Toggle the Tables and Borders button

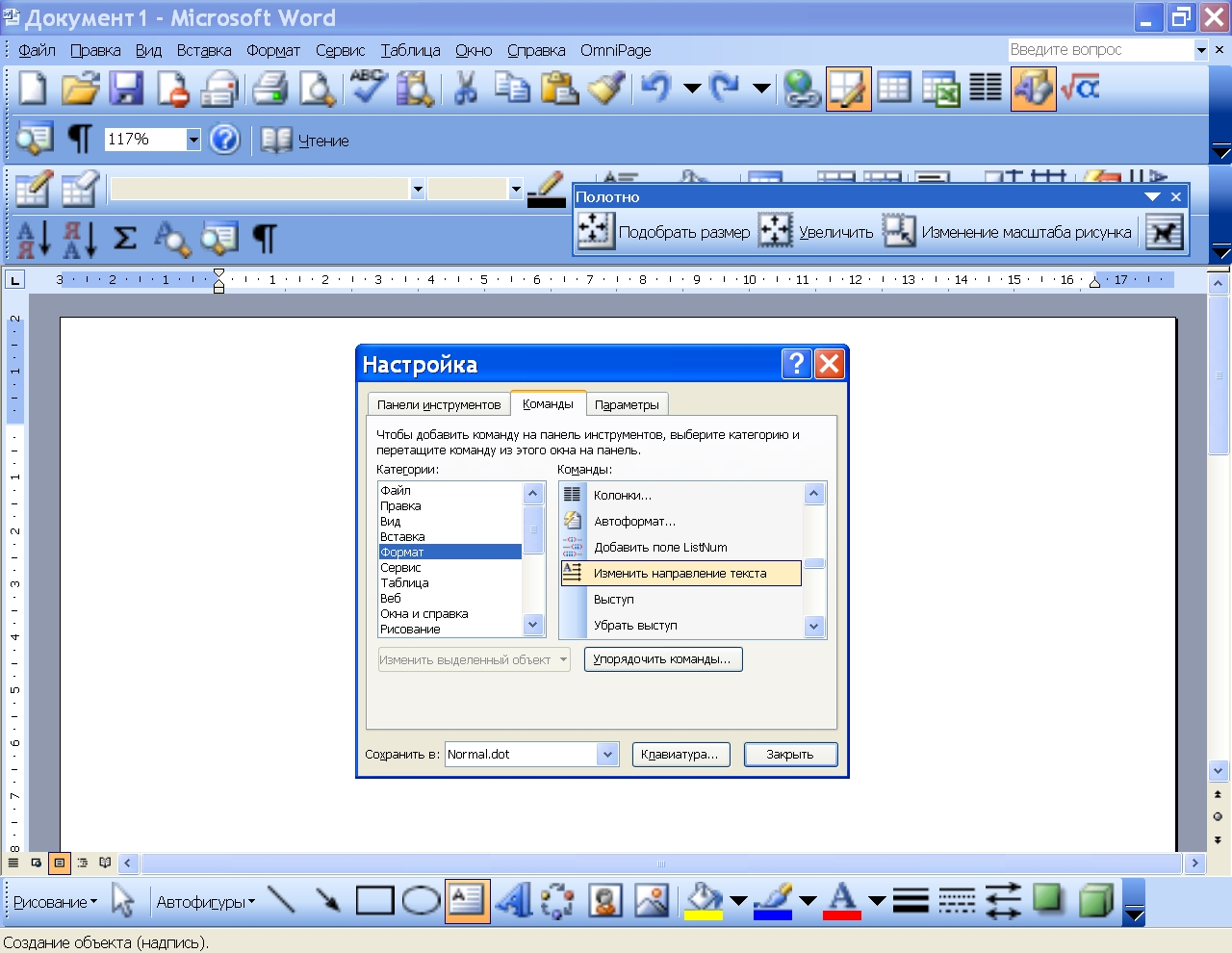coord(848,90)
